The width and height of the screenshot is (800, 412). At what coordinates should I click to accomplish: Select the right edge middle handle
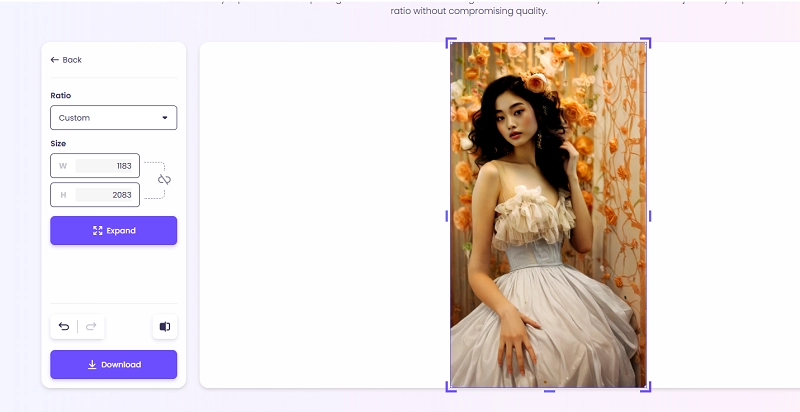tap(650, 216)
